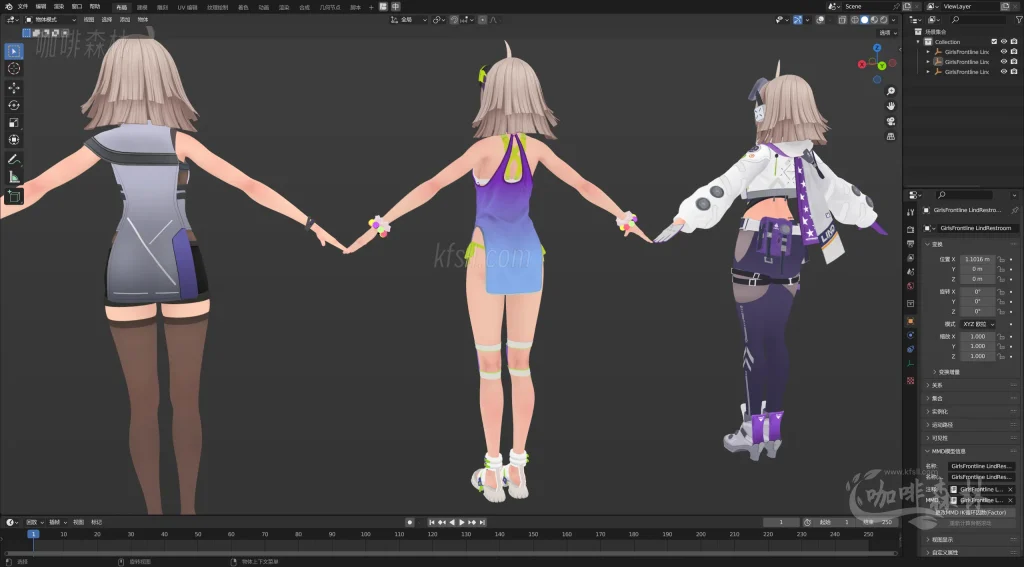Open the 帮助 Help menu
This screenshot has width=1024, height=567.
tap(95, 7)
